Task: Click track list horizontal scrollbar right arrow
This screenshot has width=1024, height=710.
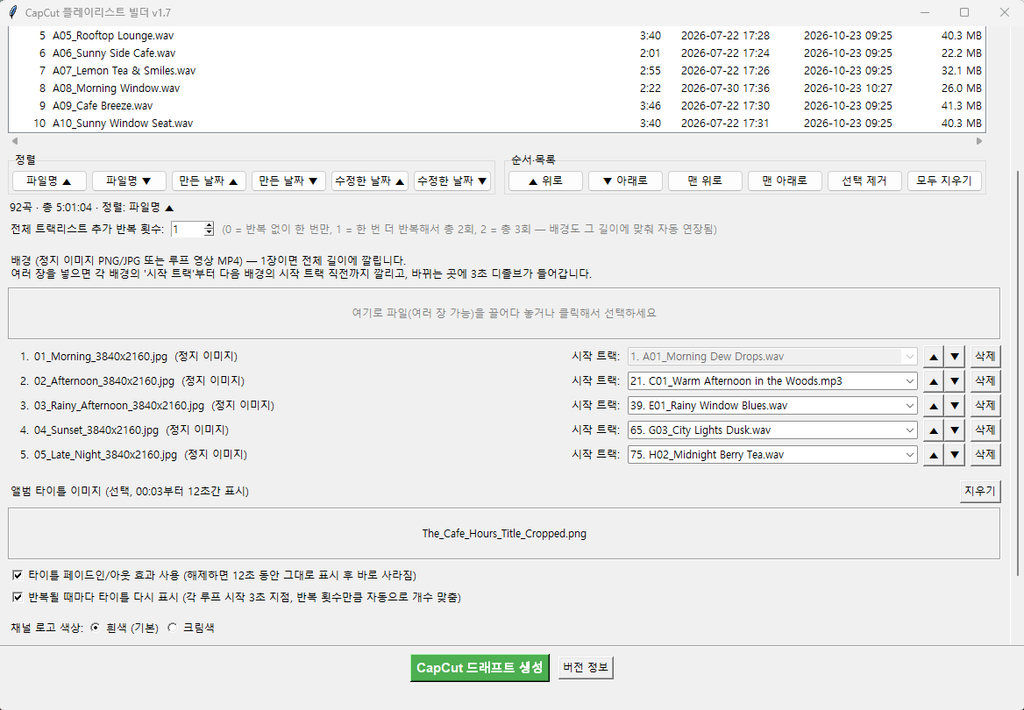Action: [x=979, y=141]
